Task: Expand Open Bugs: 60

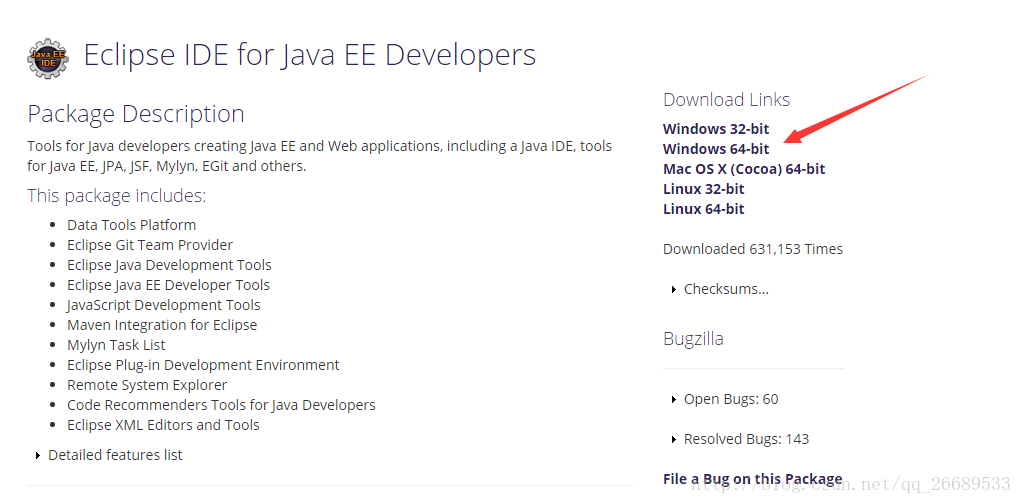Action: (724, 399)
